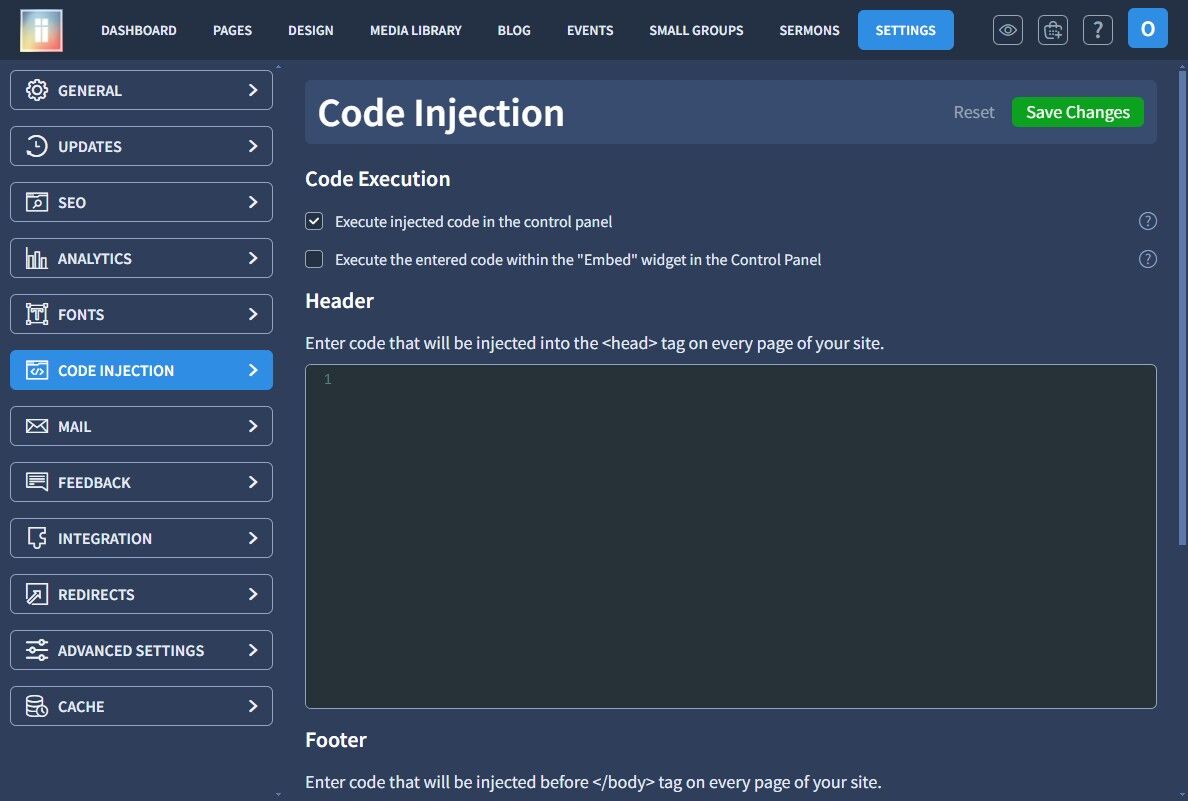1188x801 pixels.
Task: Show help for Execute injected code option
Action: 1147,221
